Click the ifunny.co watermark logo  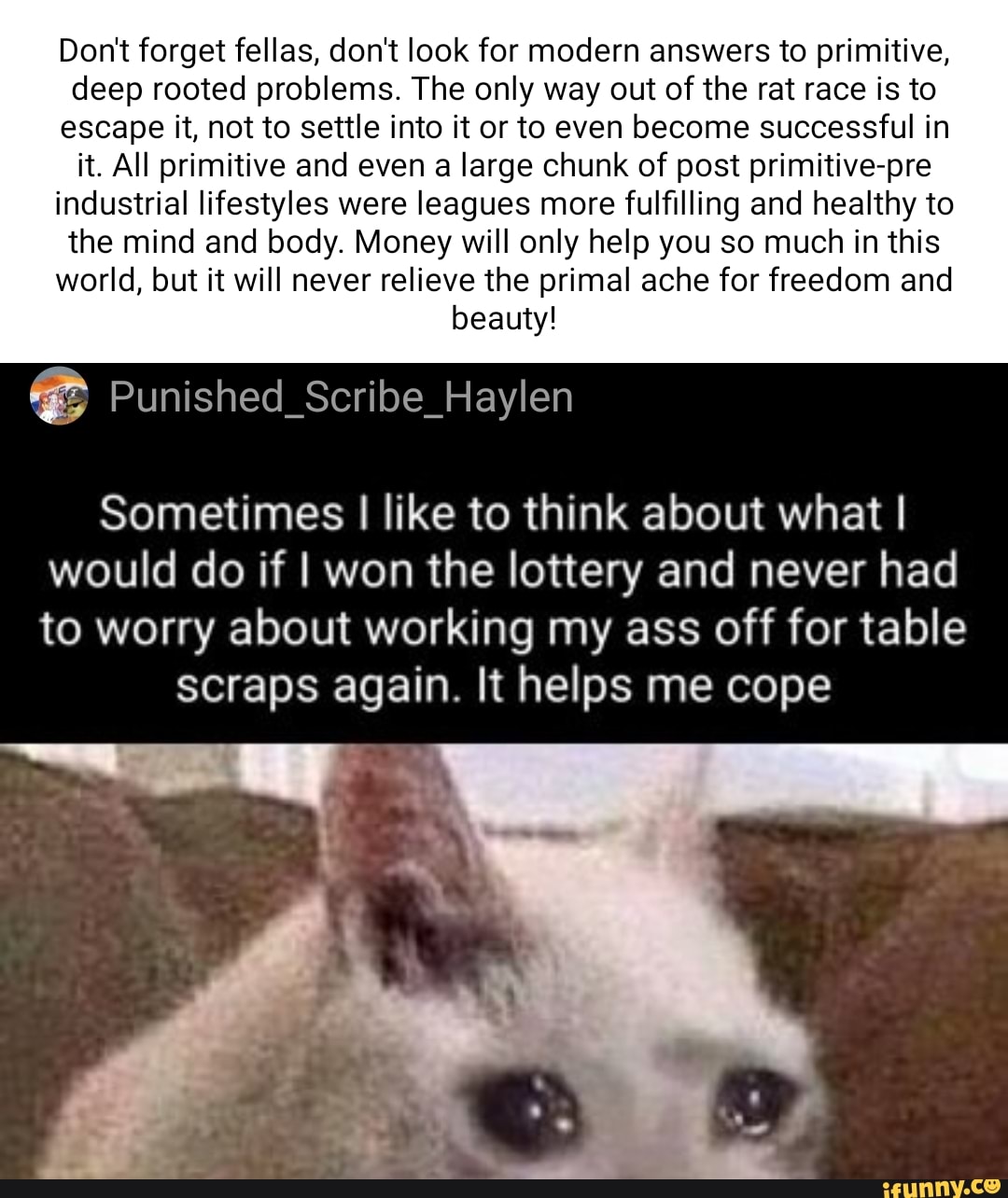941,1187
